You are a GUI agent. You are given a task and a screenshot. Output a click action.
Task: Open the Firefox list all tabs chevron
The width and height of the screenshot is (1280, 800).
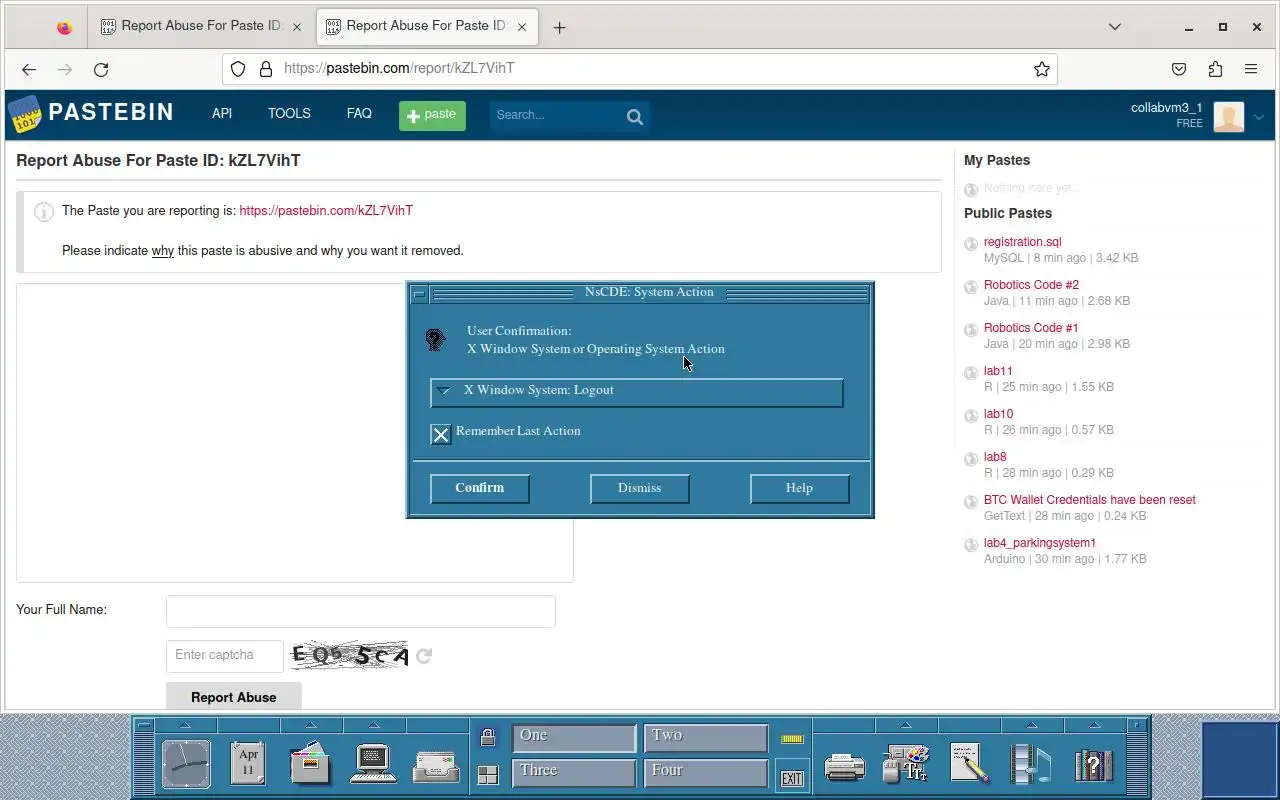[1115, 27]
